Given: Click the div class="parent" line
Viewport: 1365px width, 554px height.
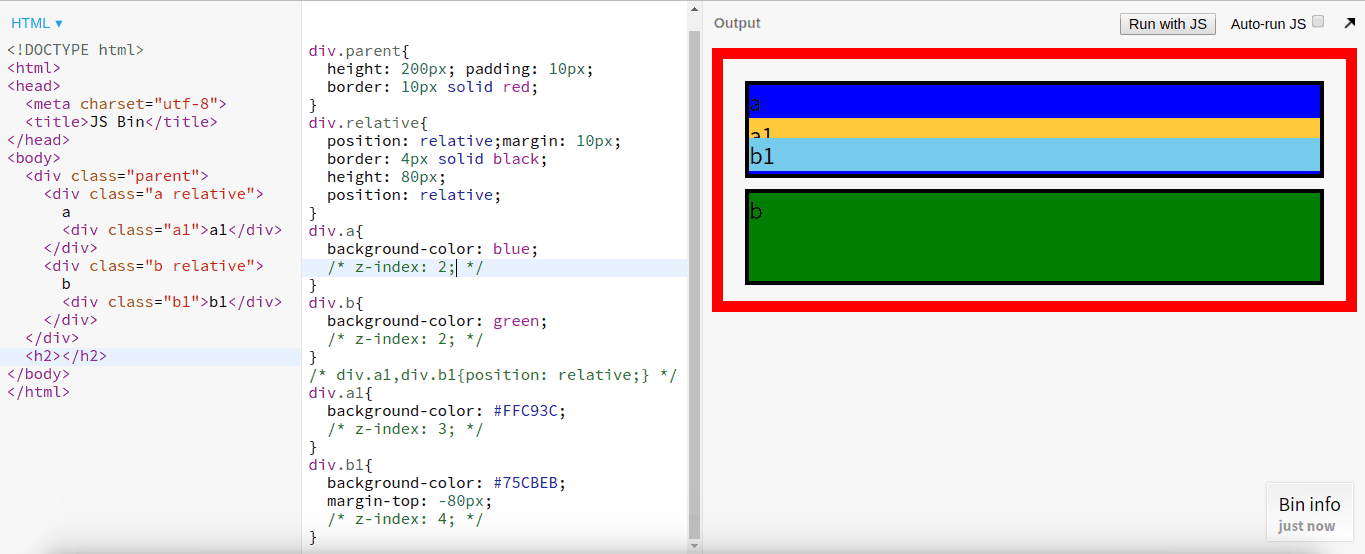Looking at the screenshot, I should point(117,176).
